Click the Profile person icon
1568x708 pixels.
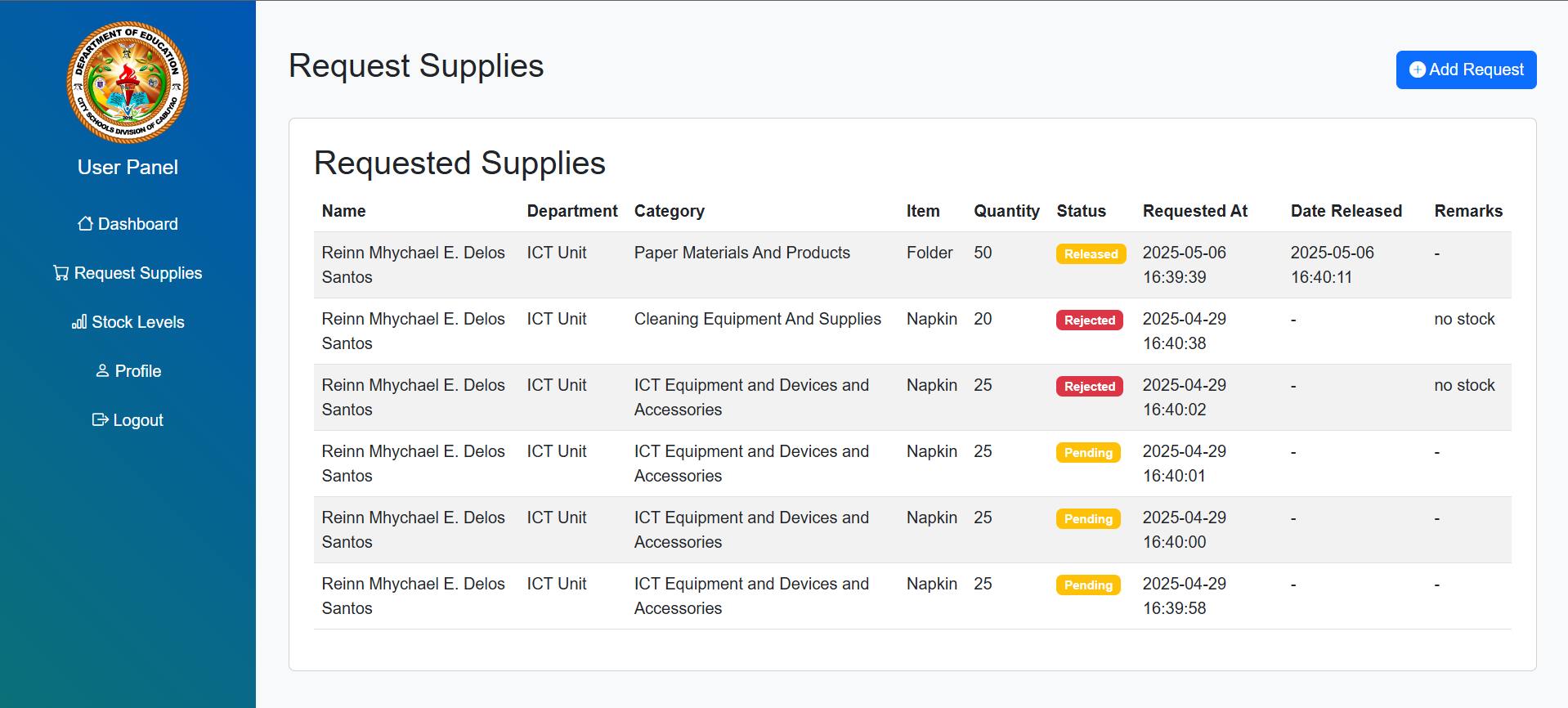click(102, 370)
